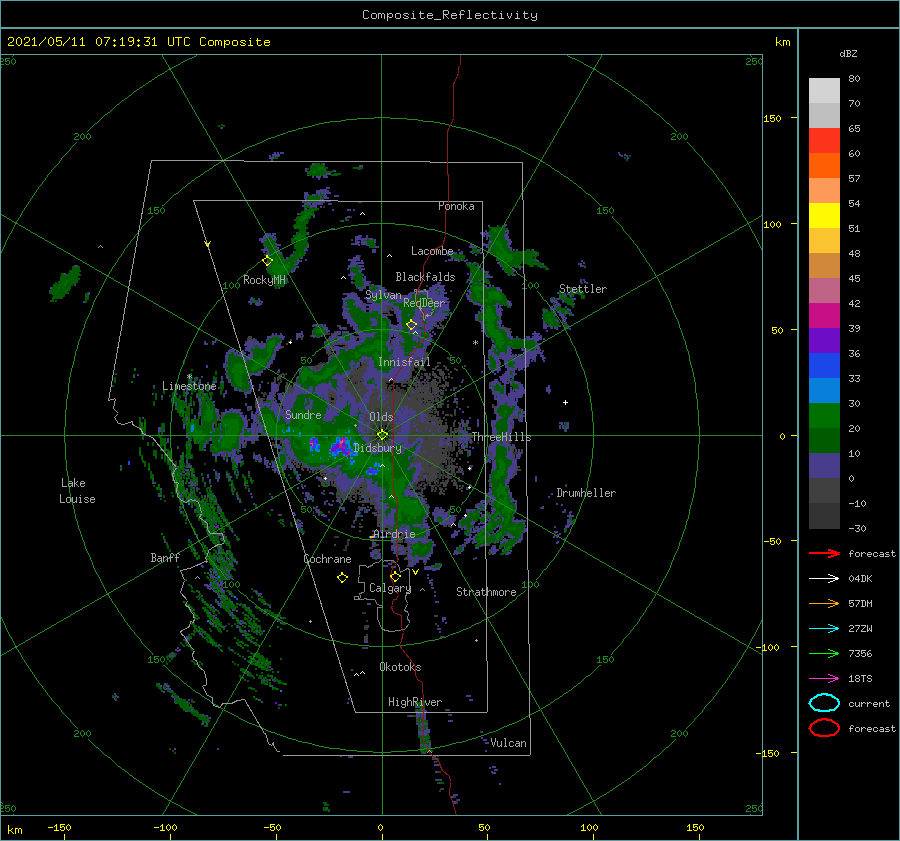
Task: Click the Airdrie label
Action: coord(394,534)
